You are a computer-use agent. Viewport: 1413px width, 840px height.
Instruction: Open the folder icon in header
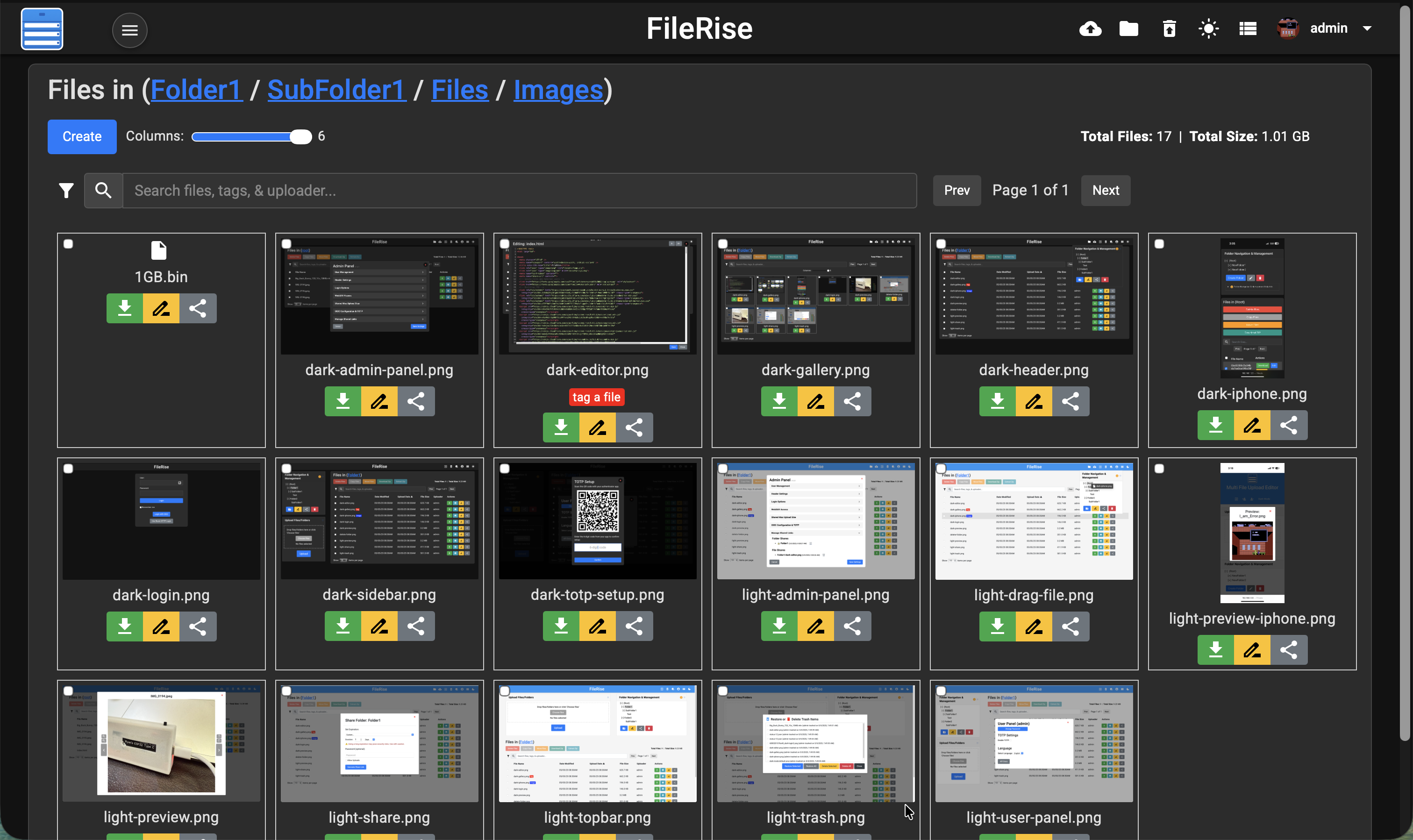(1128, 28)
